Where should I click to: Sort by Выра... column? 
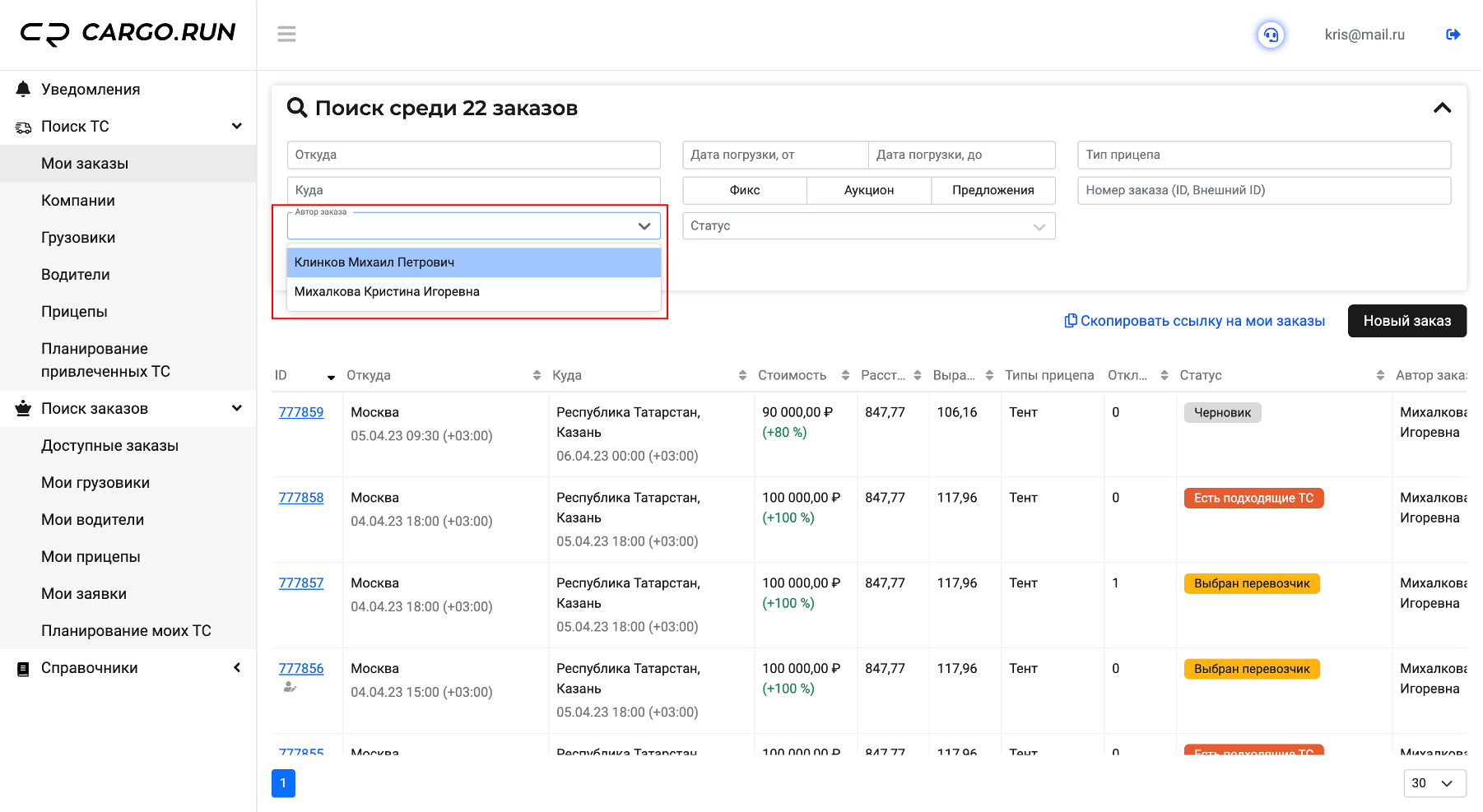(989, 375)
